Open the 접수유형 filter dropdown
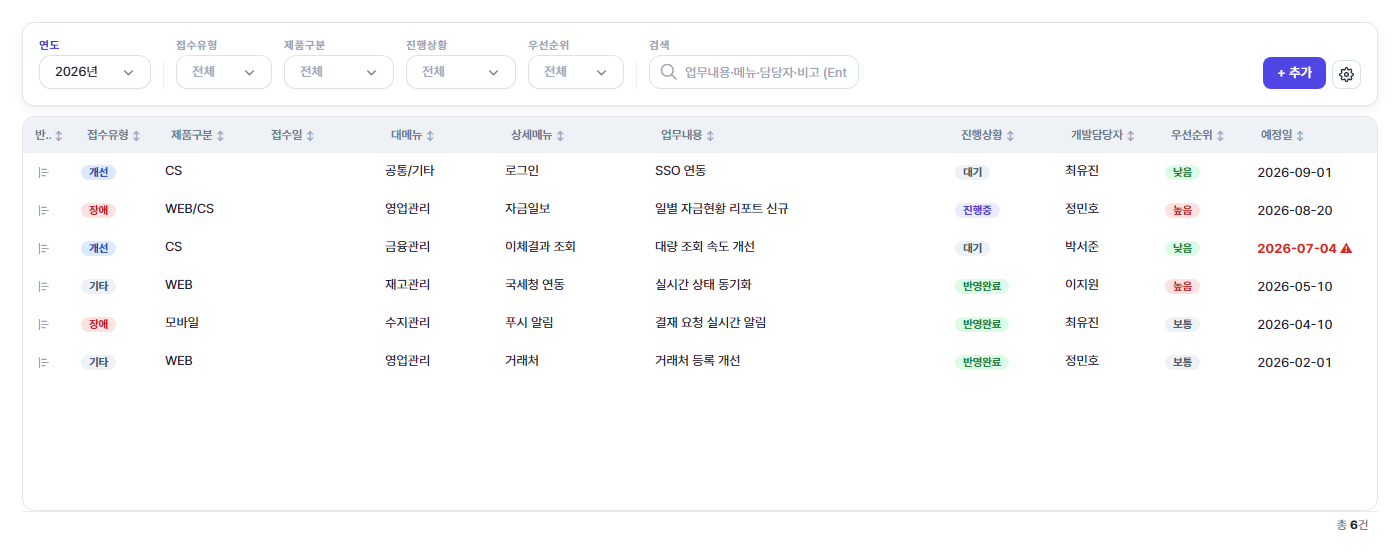1400x560 pixels. [224, 72]
